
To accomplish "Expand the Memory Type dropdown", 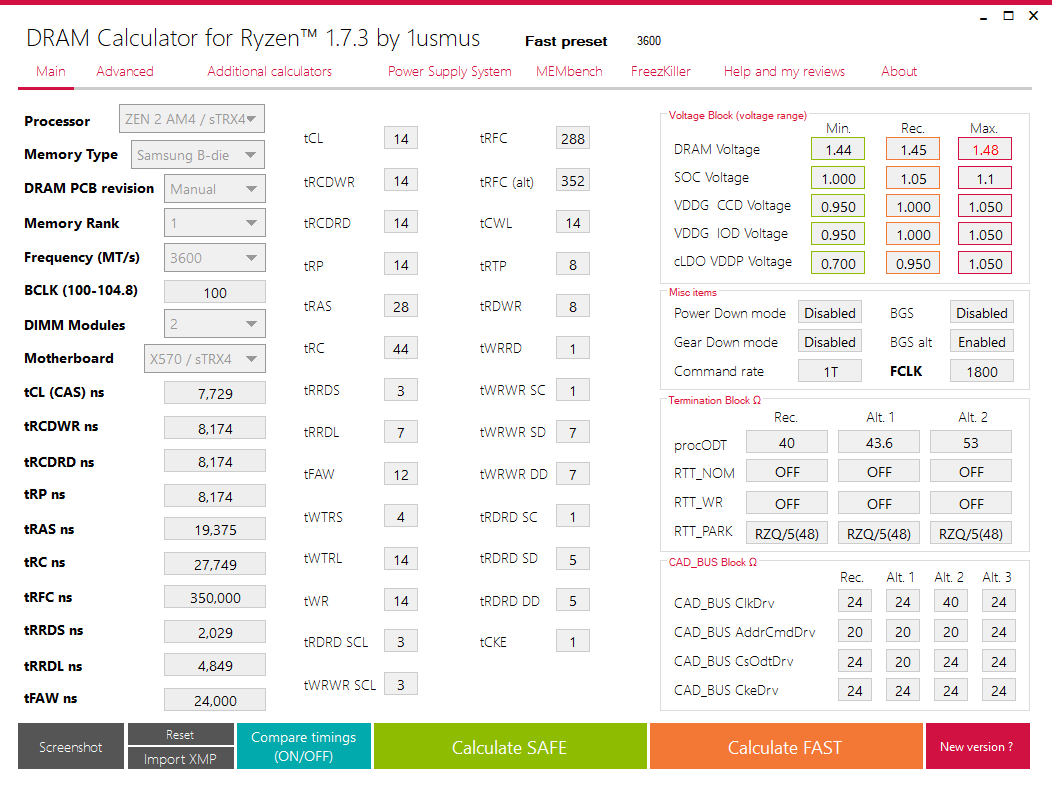I will 198,155.
